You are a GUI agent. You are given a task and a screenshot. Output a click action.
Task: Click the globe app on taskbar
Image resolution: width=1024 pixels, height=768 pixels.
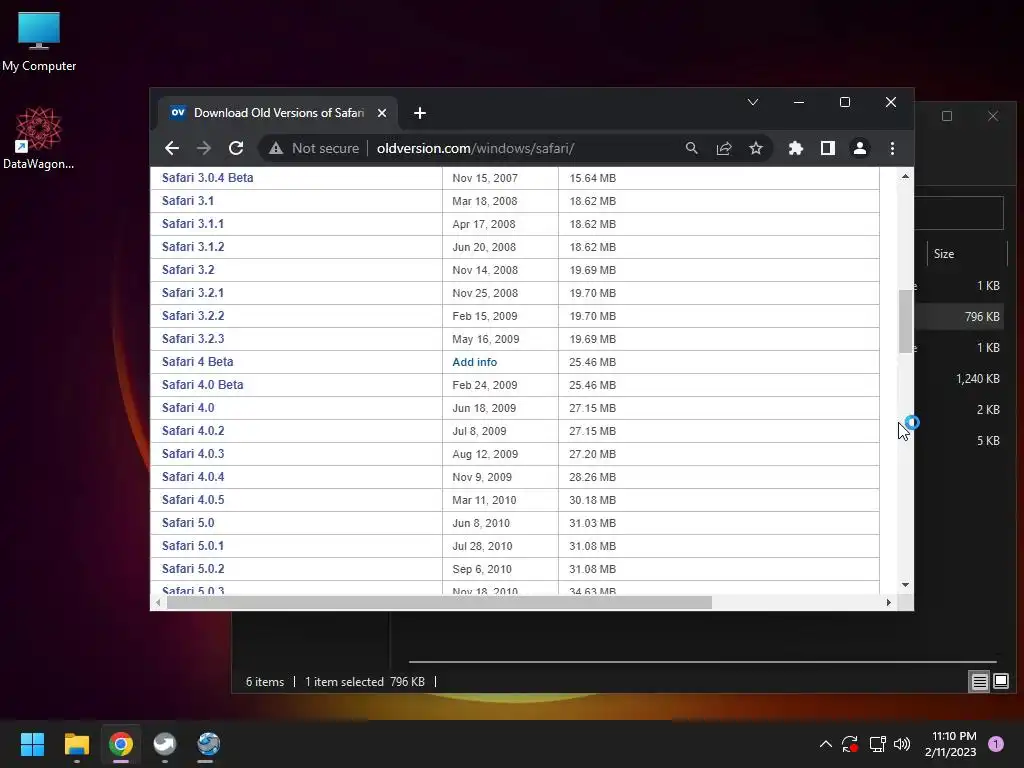coord(209,744)
